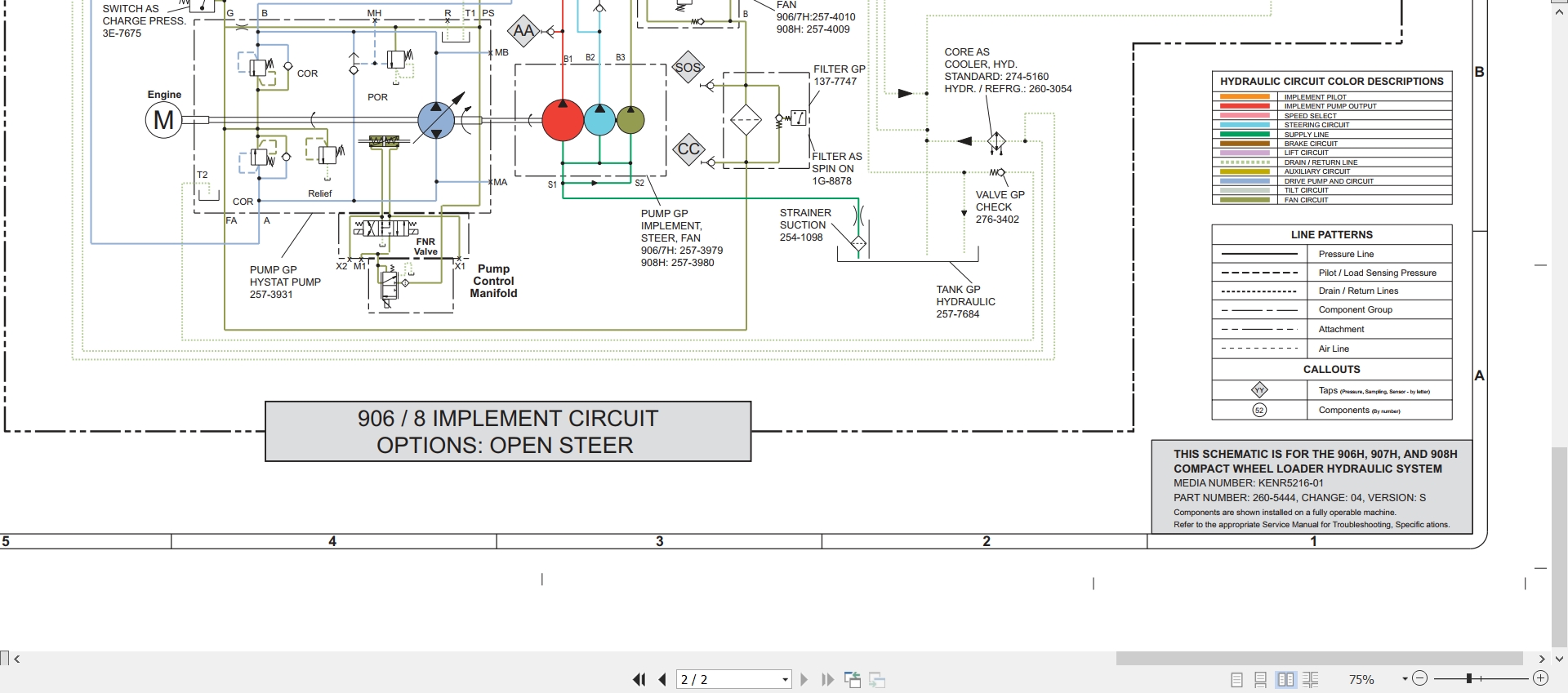The width and height of the screenshot is (1568, 693).
Task: Click the PART NUMBER: 260-5444 line
Action: [1300, 497]
